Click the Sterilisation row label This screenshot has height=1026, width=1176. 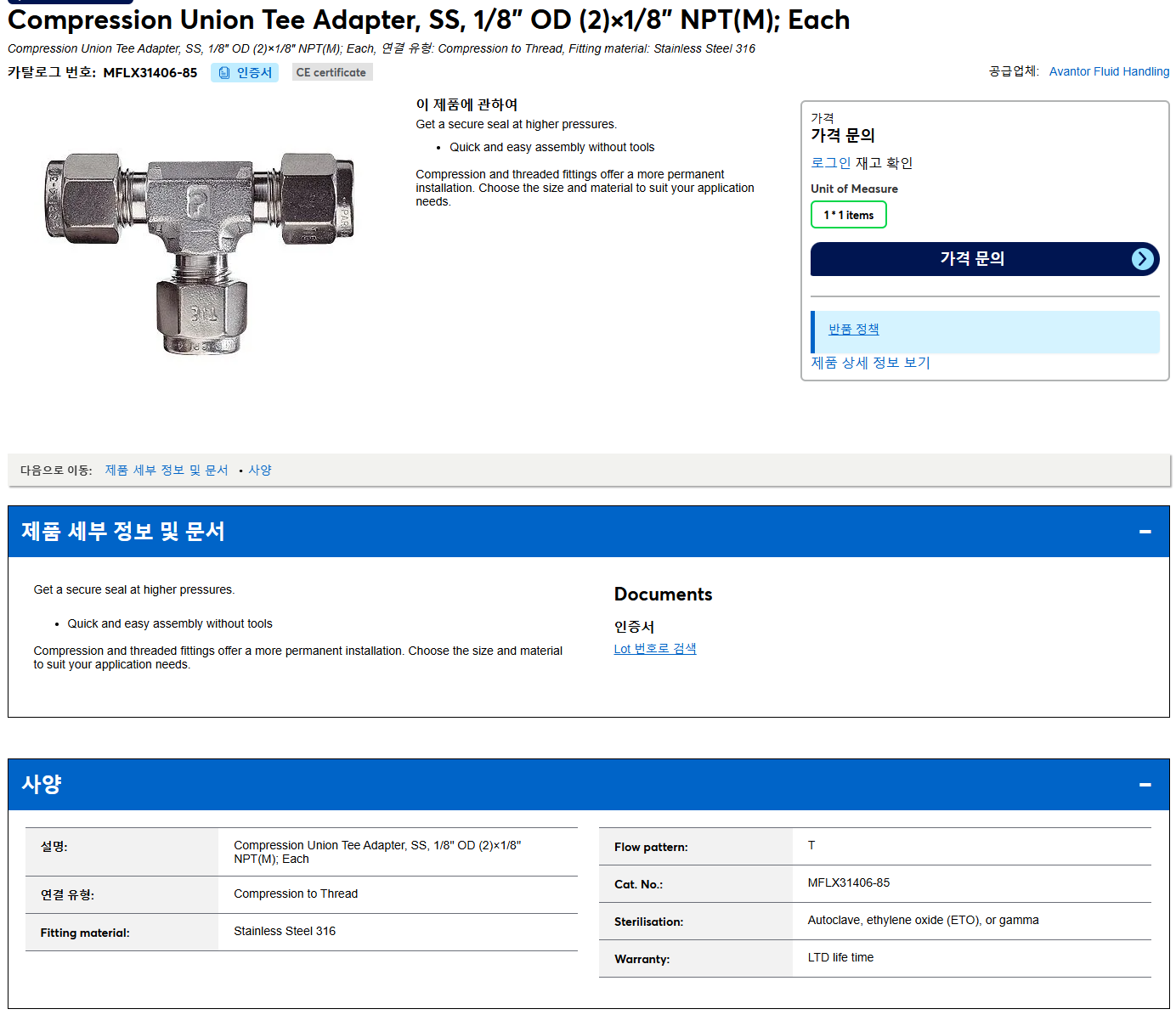point(648,922)
